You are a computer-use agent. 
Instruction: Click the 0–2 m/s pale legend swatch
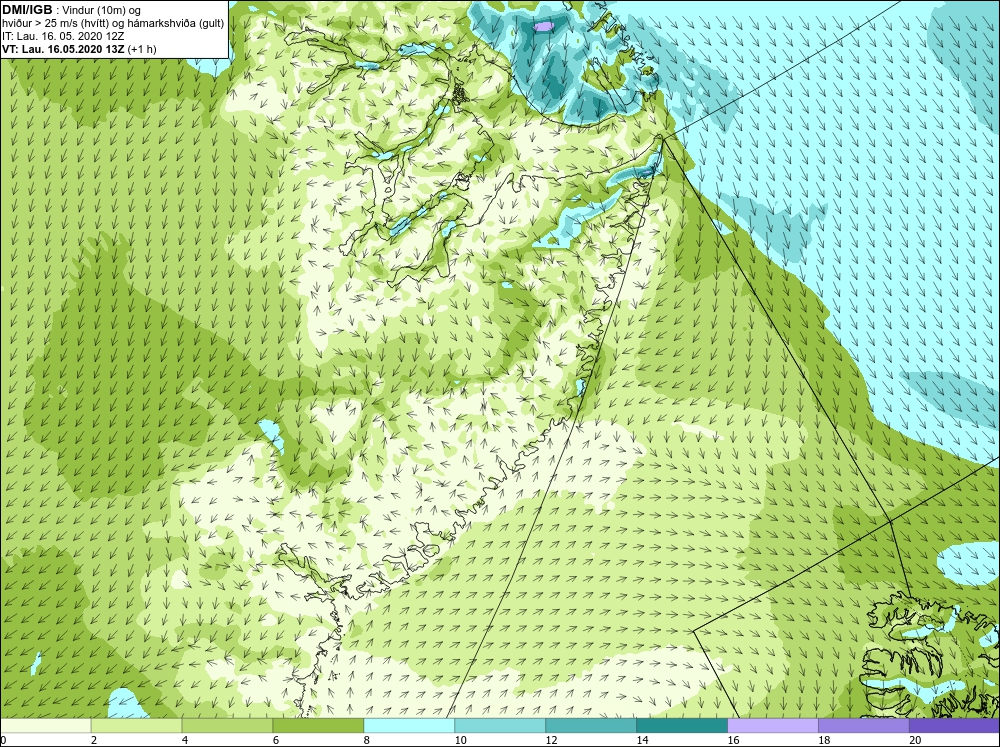(x=45, y=726)
